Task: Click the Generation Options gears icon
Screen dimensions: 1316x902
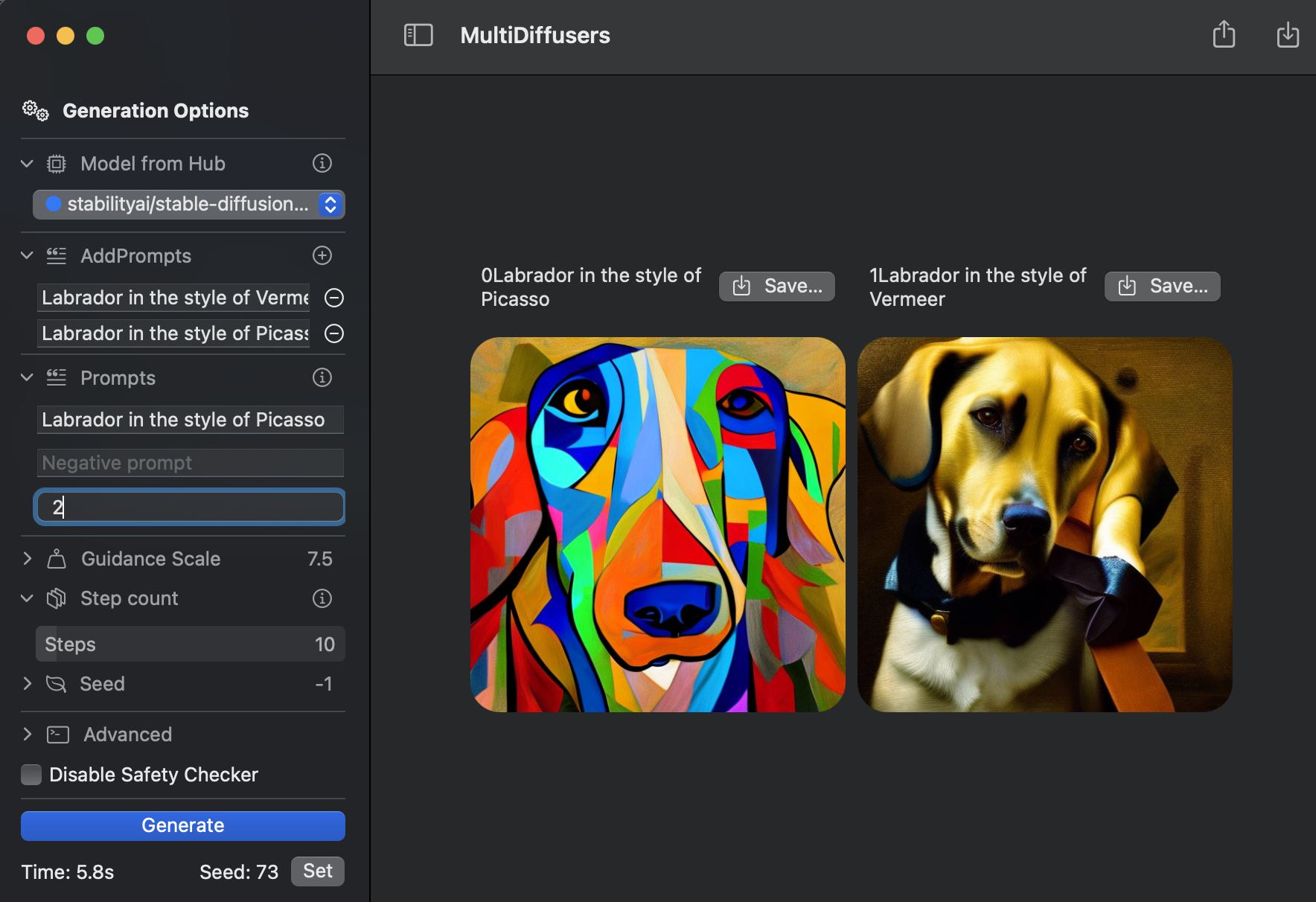Action: pyautogui.click(x=36, y=111)
